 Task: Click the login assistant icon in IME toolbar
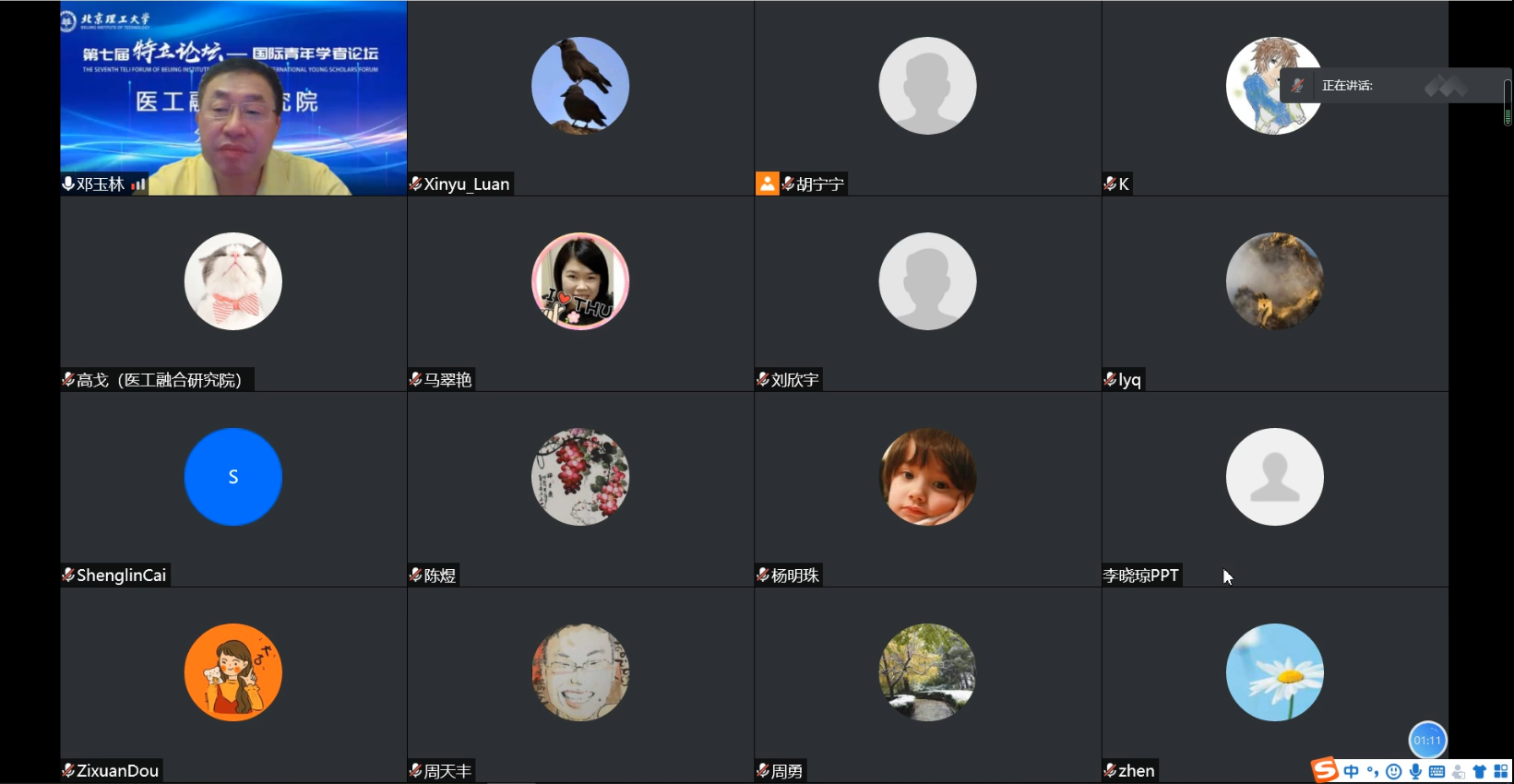(1459, 772)
